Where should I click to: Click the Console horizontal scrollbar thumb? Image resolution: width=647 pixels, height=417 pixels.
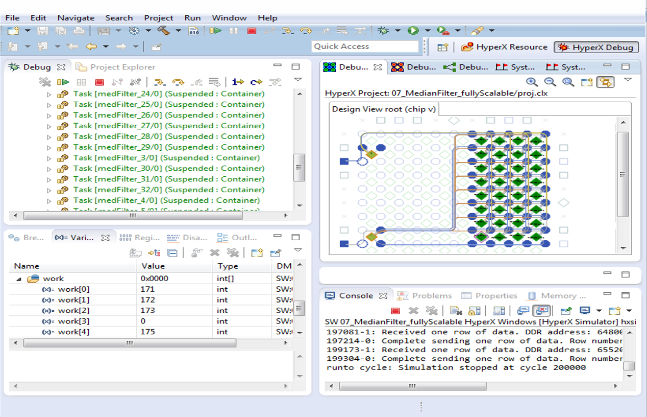click(x=413, y=386)
